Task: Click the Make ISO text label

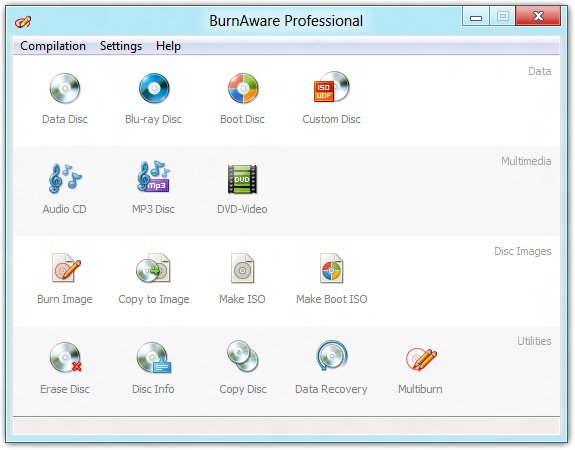Action: (x=242, y=299)
